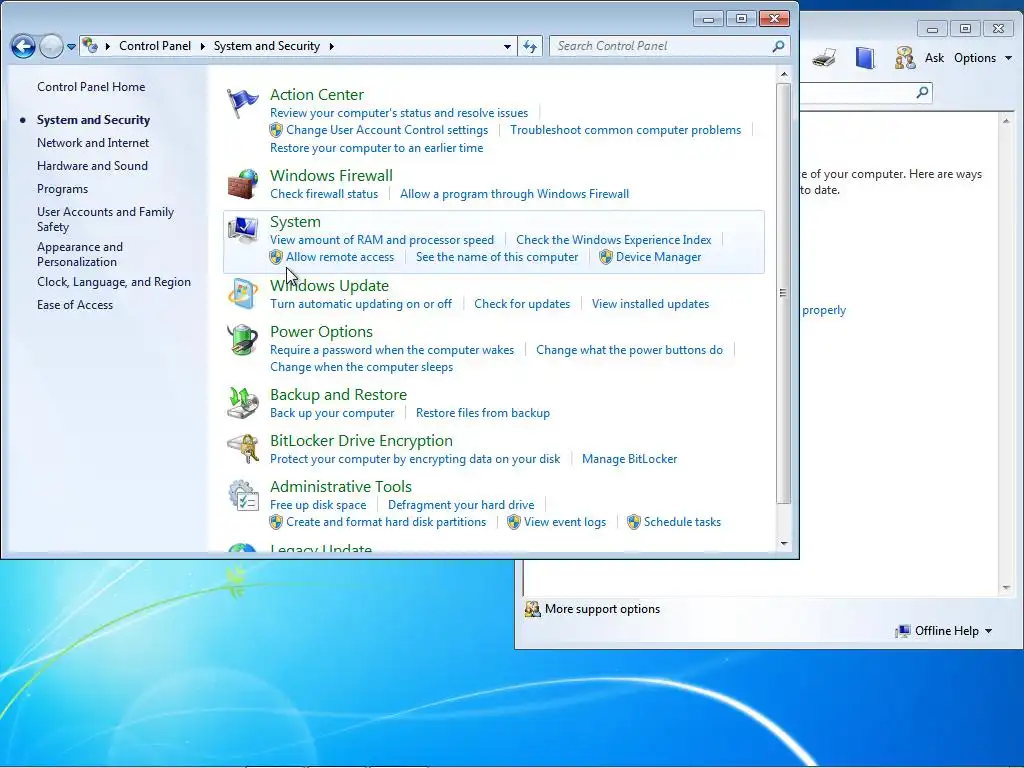Image resolution: width=1024 pixels, height=768 pixels.
Task: Open Device Manager link
Action: coord(658,257)
